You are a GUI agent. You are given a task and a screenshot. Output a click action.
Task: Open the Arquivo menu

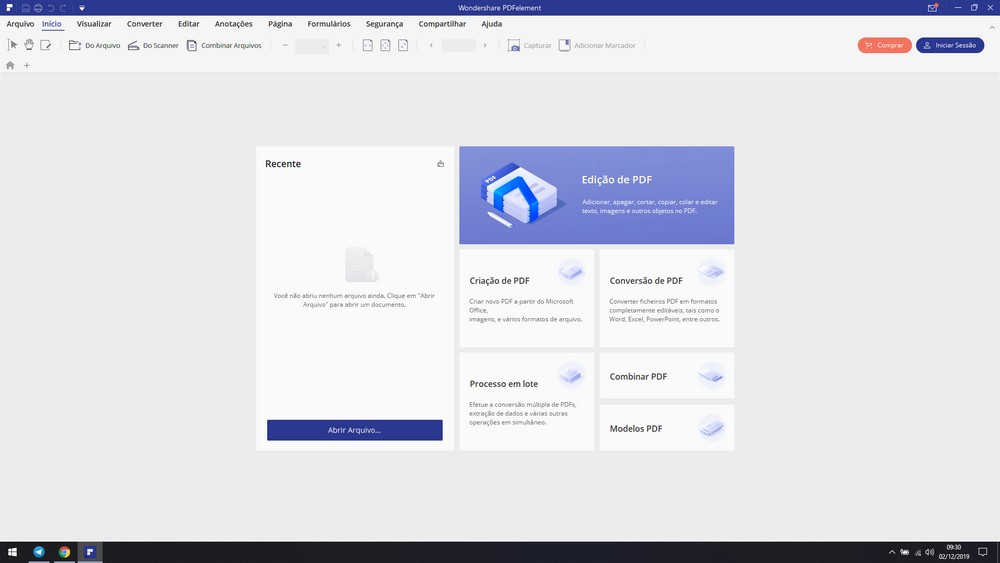tap(20, 24)
